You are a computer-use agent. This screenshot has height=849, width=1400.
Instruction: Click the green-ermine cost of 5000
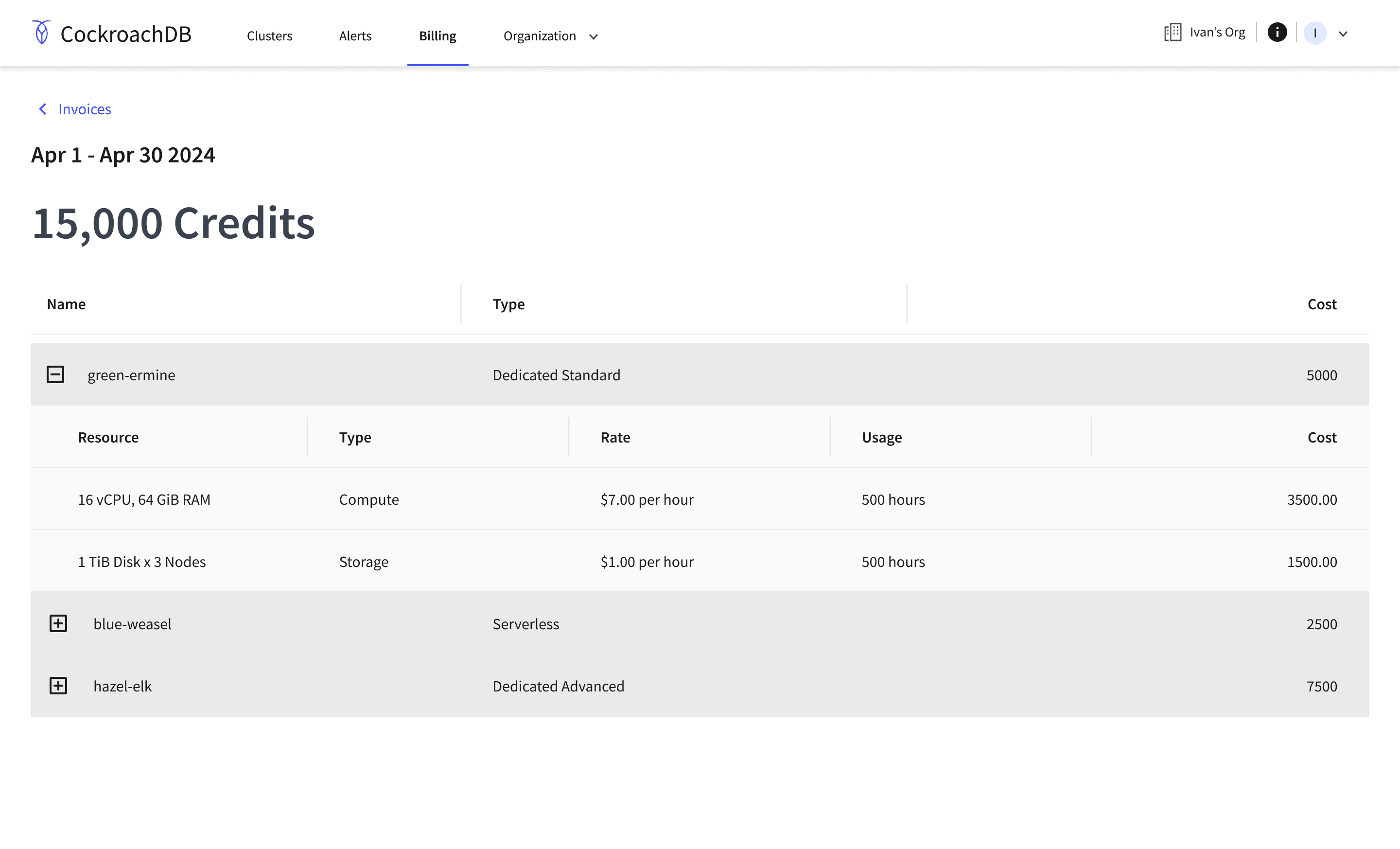[1322, 375]
